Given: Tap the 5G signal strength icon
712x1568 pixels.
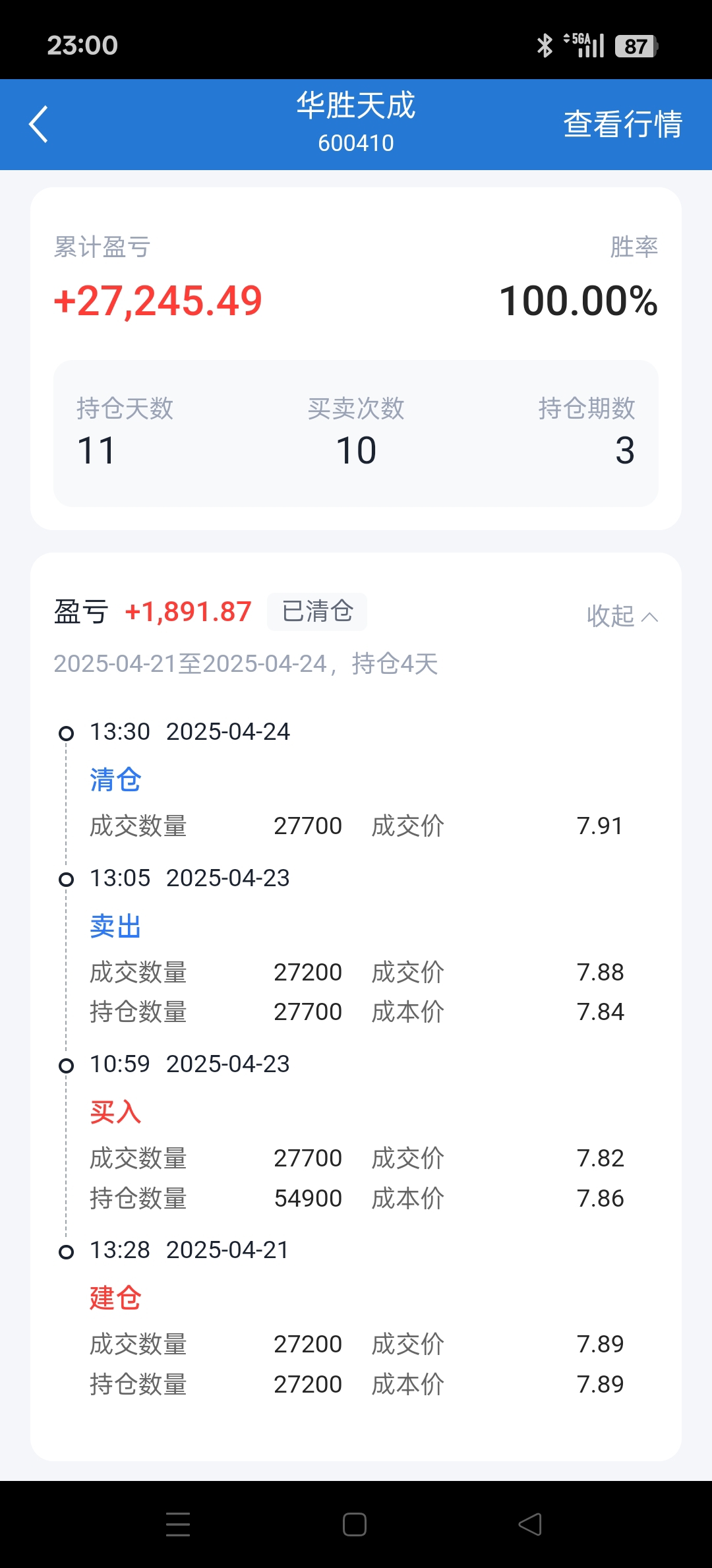Looking at the screenshot, I should click(584, 45).
